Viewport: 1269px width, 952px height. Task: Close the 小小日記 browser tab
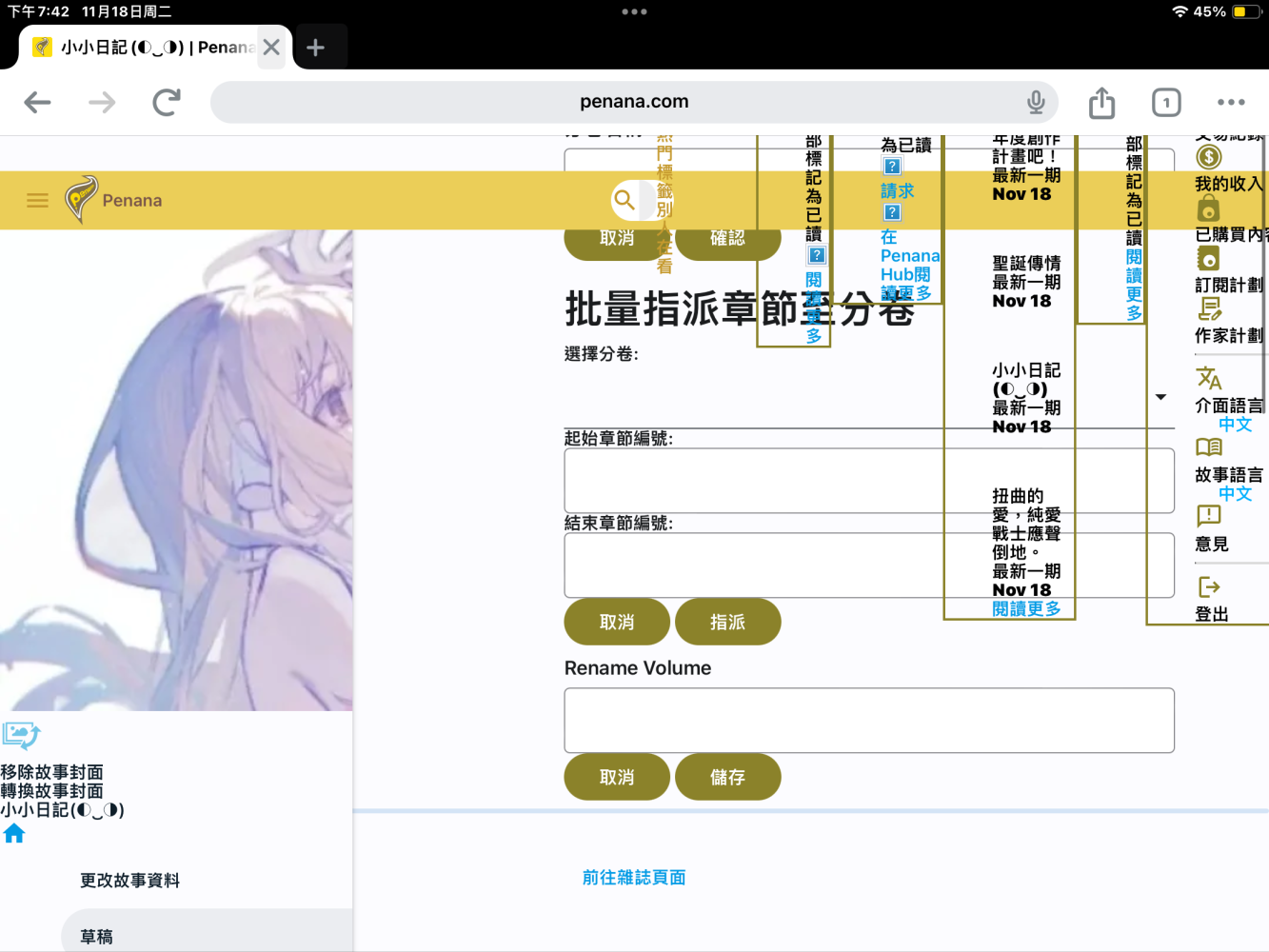point(271,47)
